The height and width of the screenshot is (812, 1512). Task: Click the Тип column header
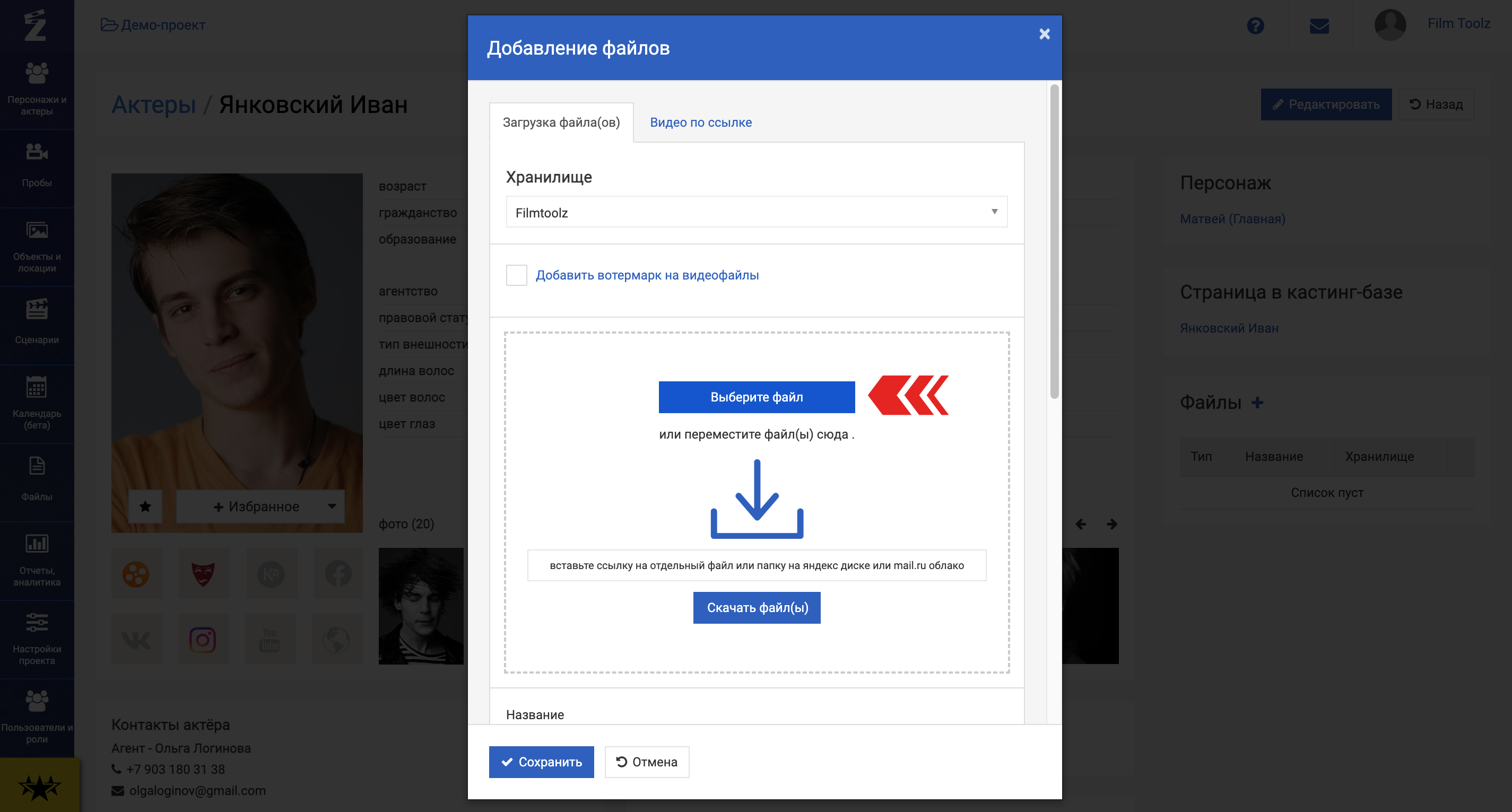[1201, 457]
